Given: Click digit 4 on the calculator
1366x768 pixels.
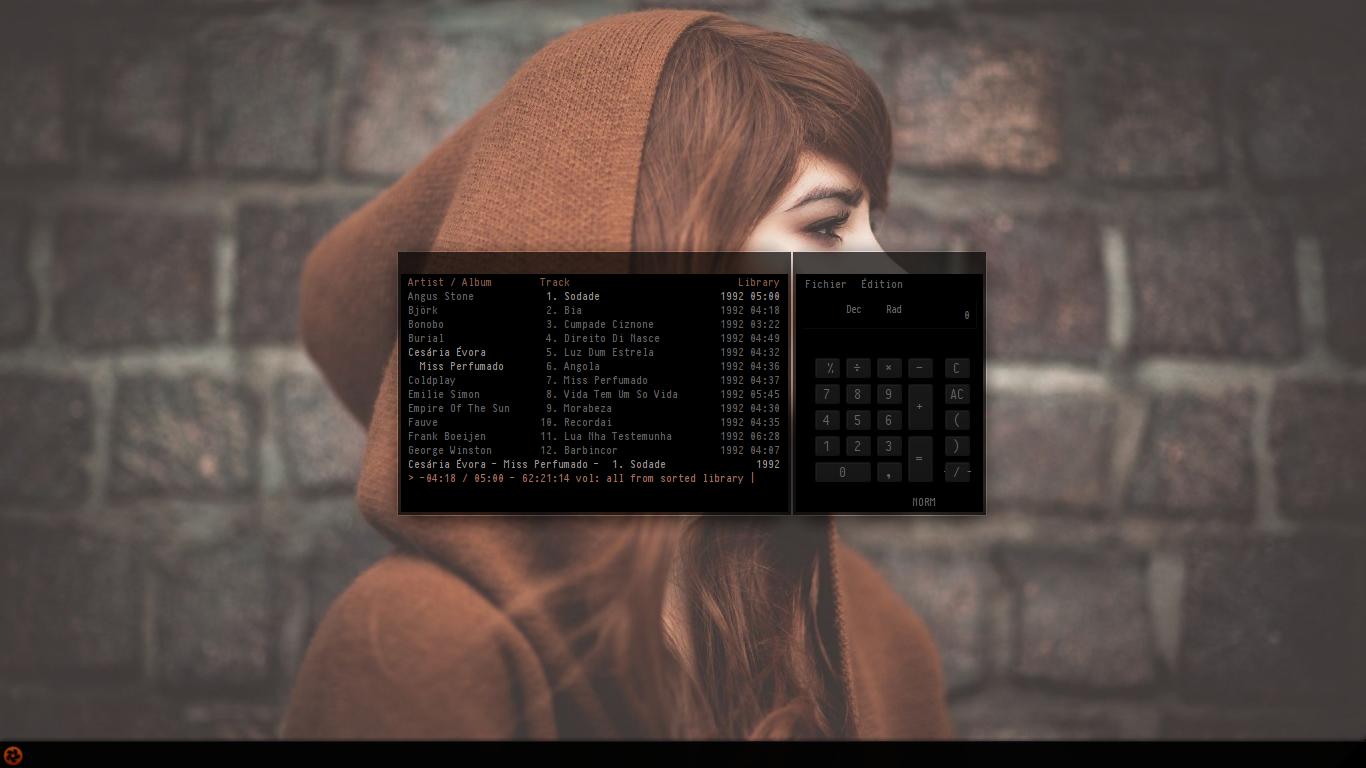Looking at the screenshot, I should pyautogui.click(x=828, y=420).
